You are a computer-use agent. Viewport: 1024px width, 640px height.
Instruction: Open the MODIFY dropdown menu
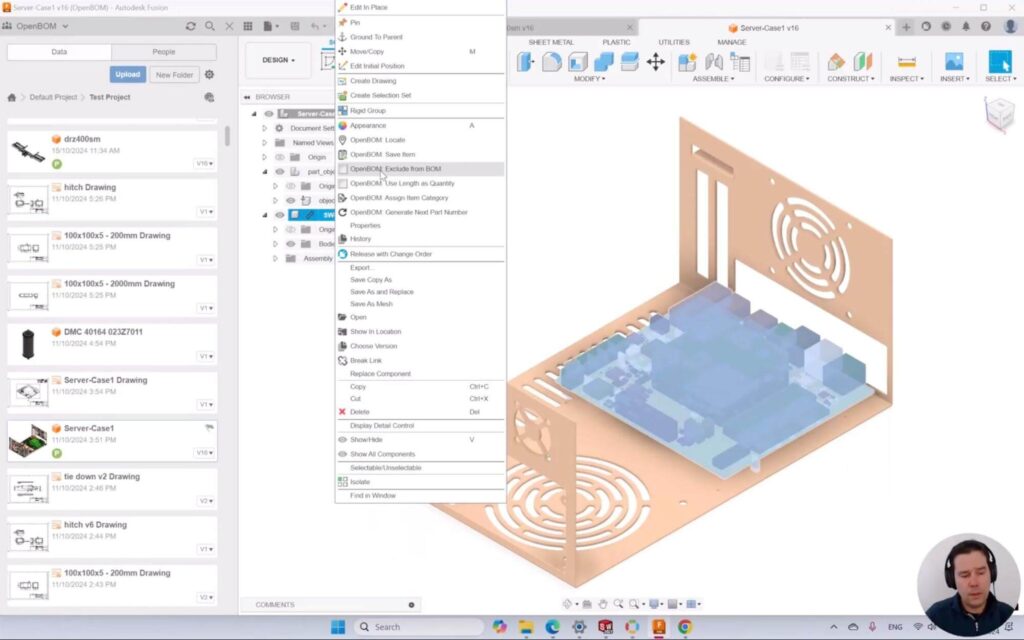[x=589, y=79]
